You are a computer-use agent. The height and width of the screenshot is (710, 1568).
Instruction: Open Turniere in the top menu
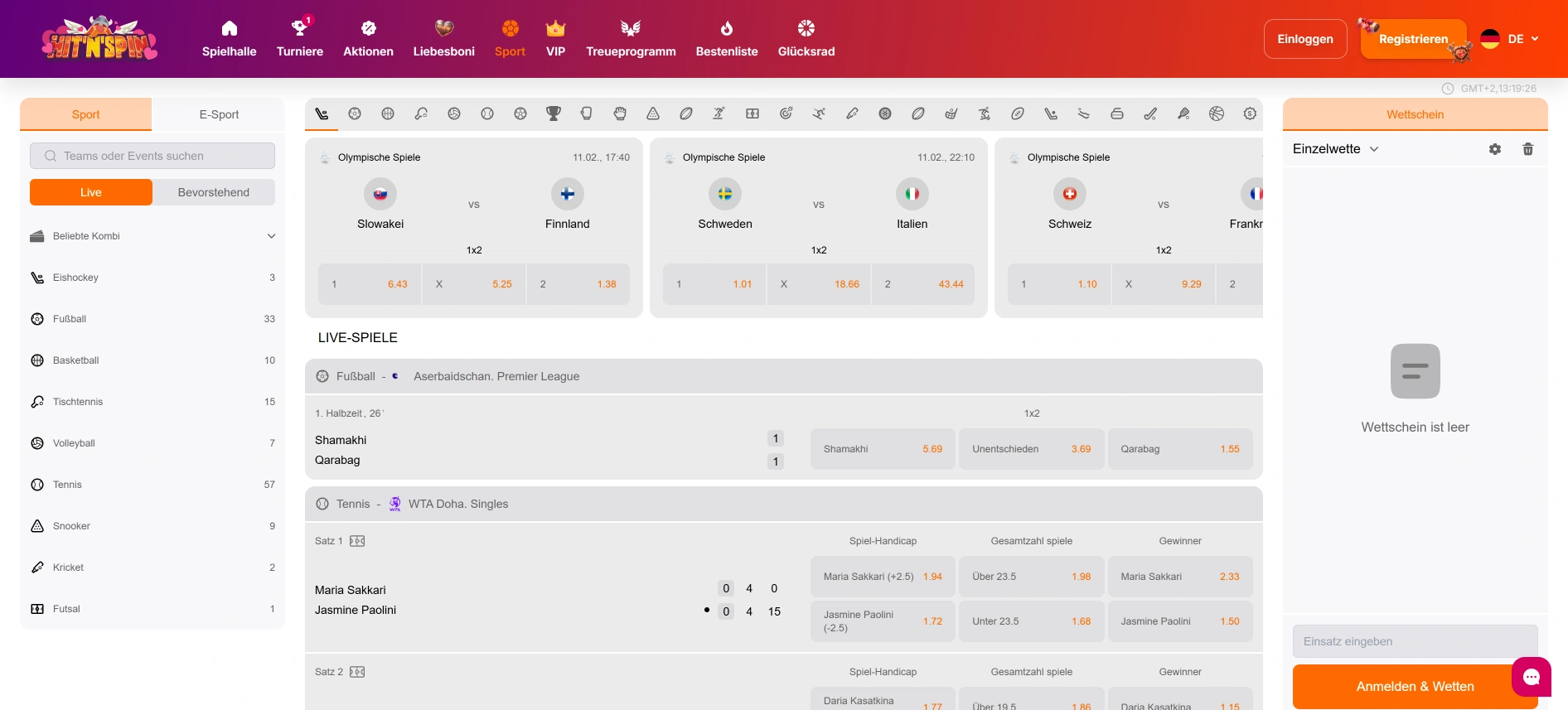coord(300,39)
